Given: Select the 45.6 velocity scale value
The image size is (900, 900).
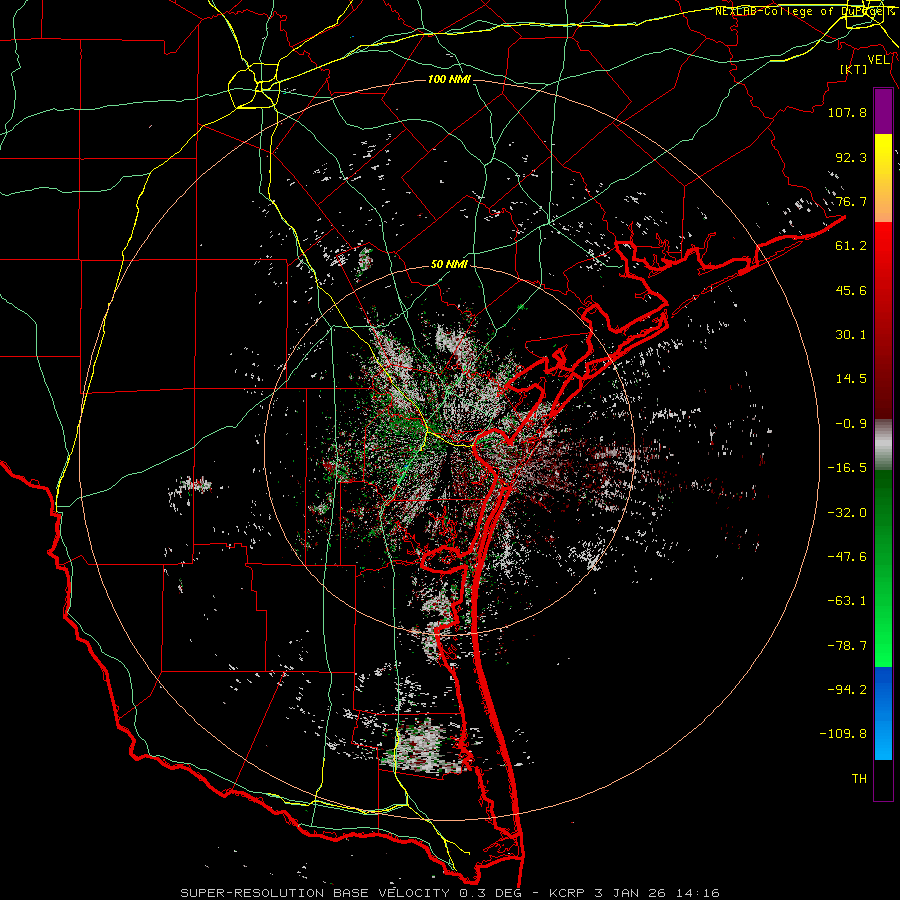Looking at the screenshot, I should pos(851,290).
